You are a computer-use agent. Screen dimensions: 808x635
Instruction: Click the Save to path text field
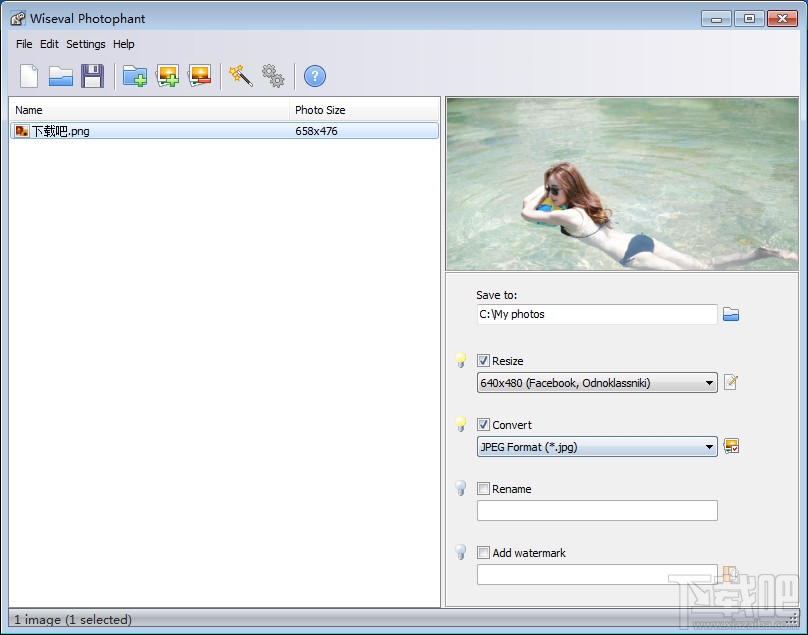pyautogui.click(x=596, y=314)
